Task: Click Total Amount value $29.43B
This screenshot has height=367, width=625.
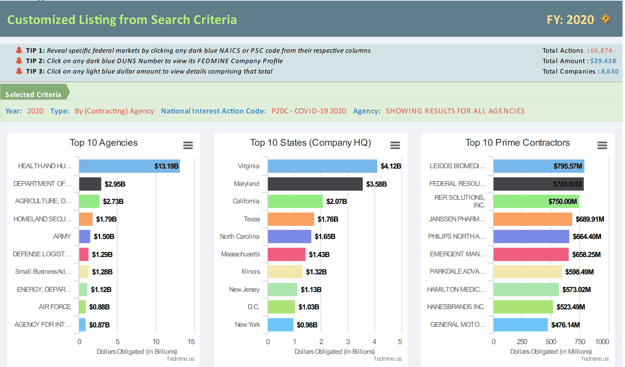Action: (603, 61)
